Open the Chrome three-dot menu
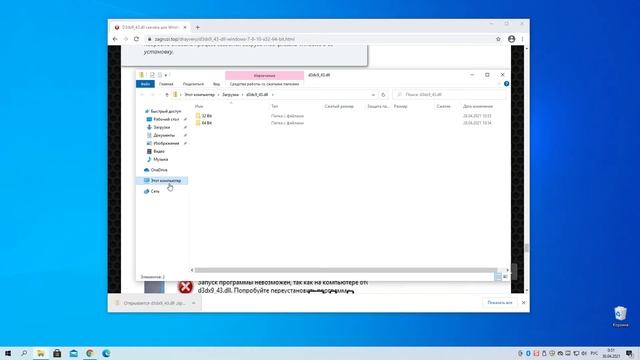Viewport: 640px width, 360px height. [x=522, y=39]
